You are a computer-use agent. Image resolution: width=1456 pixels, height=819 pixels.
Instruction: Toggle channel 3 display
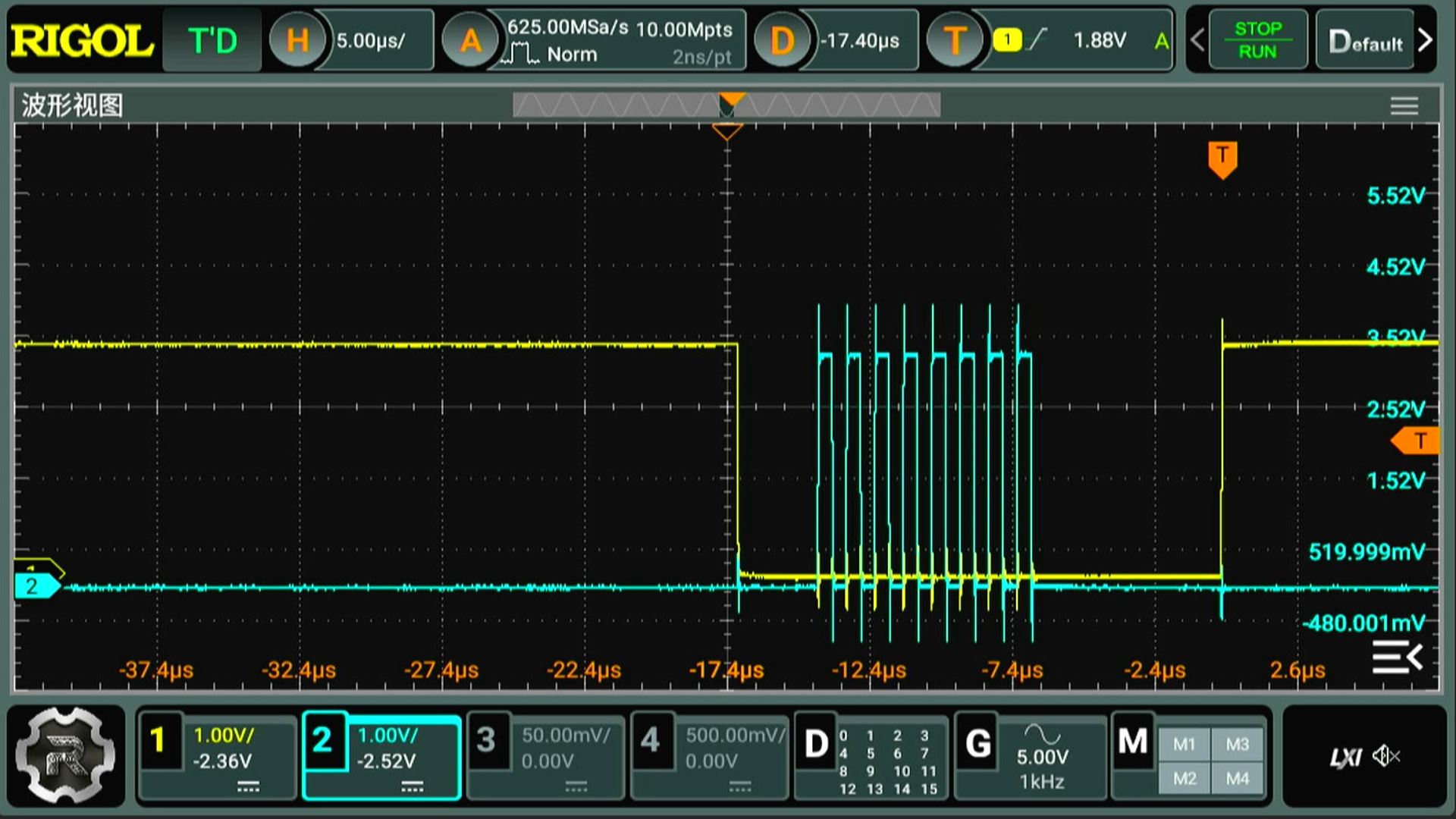click(x=486, y=740)
